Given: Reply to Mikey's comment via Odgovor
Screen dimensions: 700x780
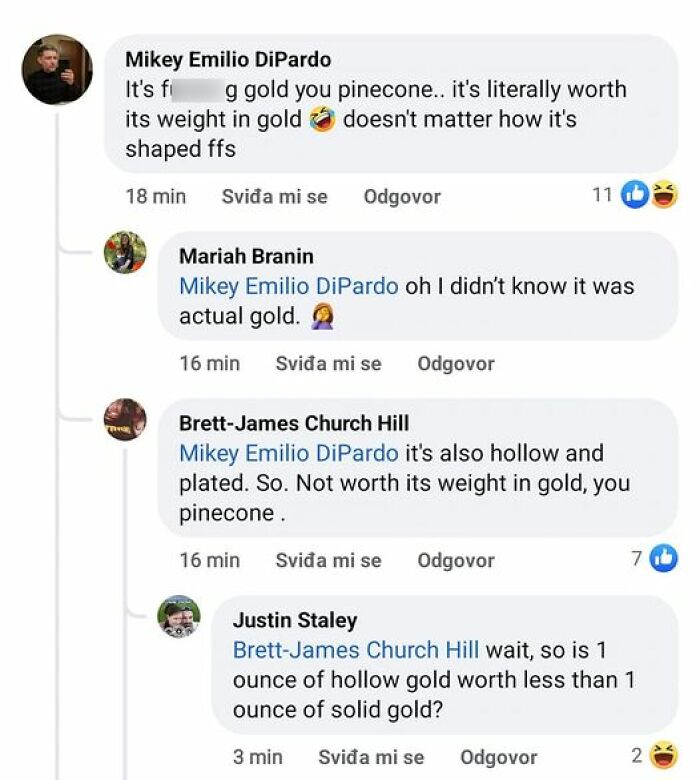Looking at the screenshot, I should coord(402,197).
